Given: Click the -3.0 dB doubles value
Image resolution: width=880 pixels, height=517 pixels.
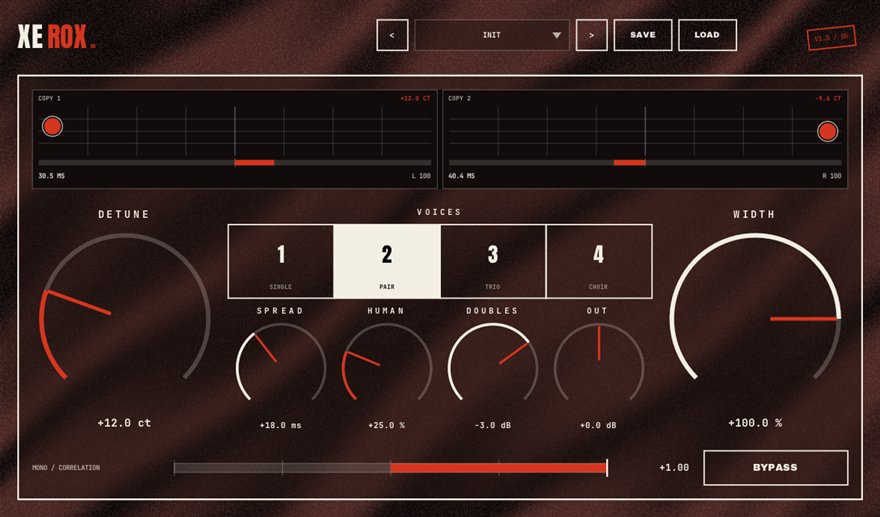Looking at the screenshot, I should point(493,426).
